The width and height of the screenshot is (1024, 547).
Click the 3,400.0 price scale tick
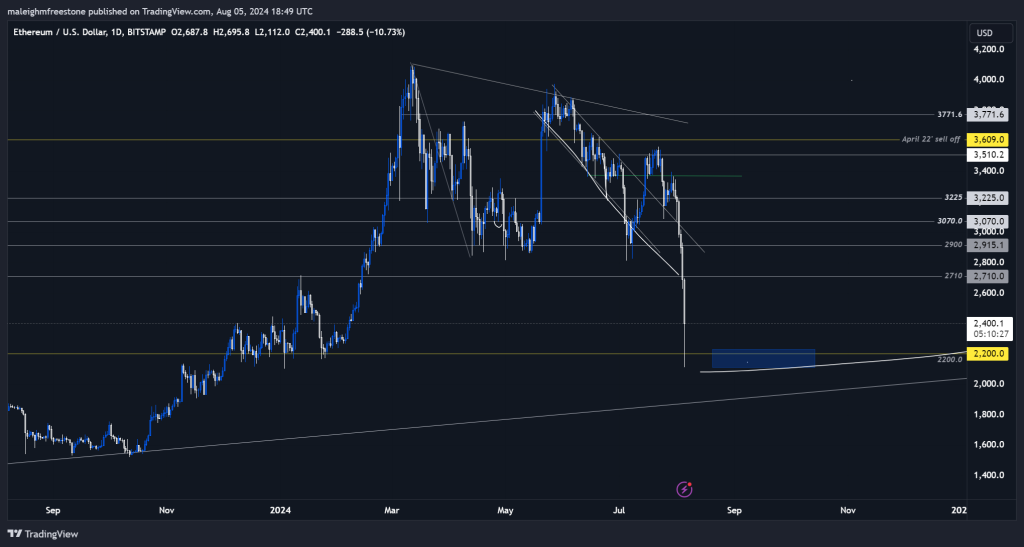pos(987,171)
